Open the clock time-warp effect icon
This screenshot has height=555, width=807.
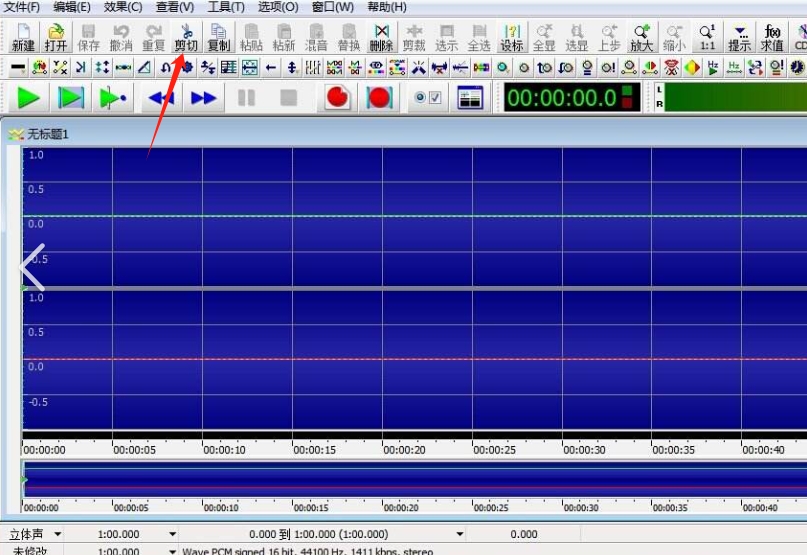click(x=797, y=67)
